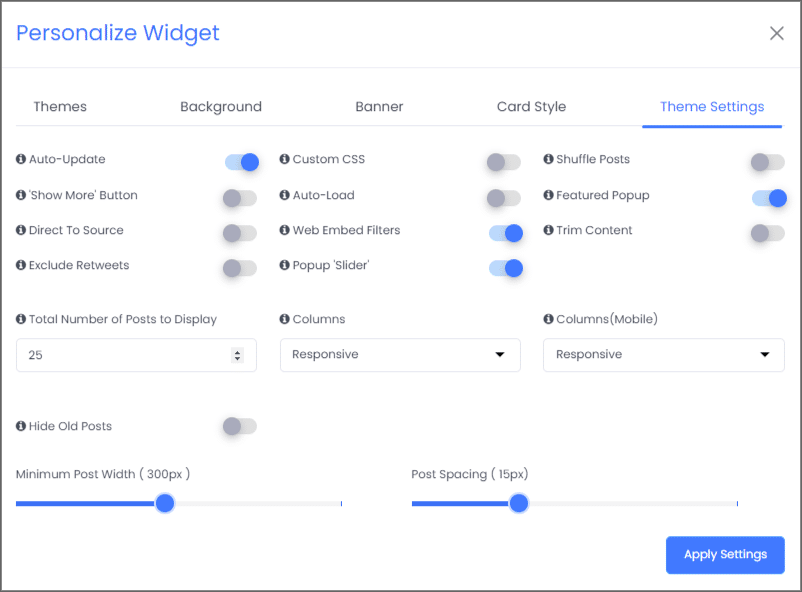Open the Background tab
This screenshot has width=802, height=592.
pyautogui.click(x=221, y=106)
